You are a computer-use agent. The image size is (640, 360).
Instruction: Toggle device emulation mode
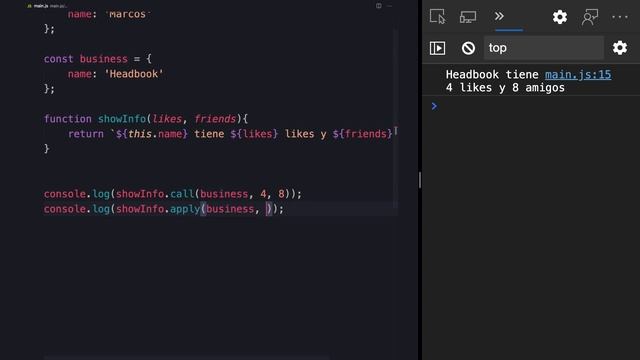click(468, 17)
